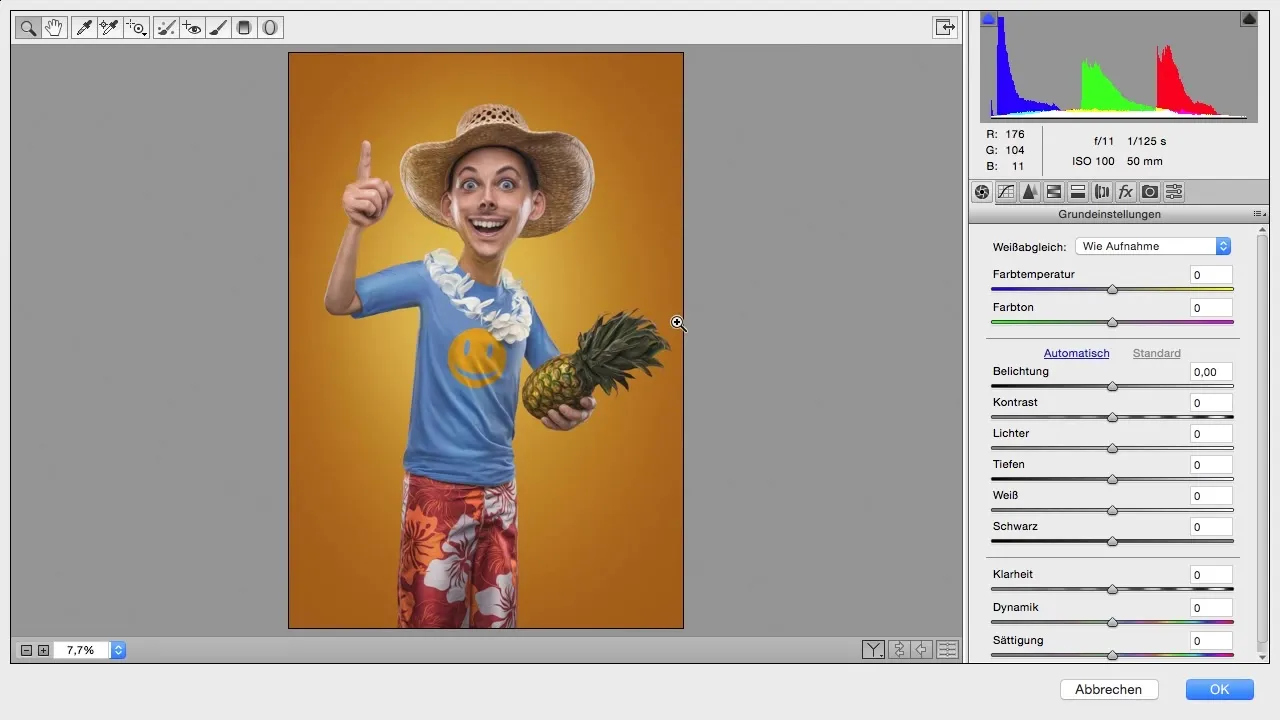Focus the Tiefen value field

coord(1211,465)
